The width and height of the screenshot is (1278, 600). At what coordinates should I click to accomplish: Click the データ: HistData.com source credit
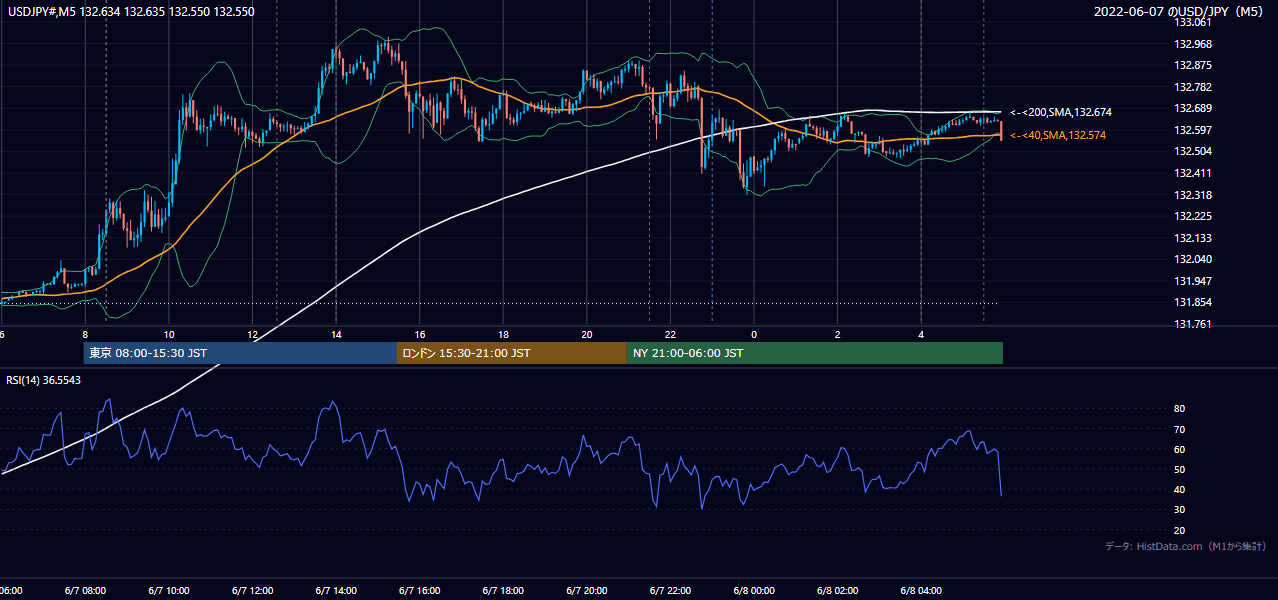click(x=1187, y=547)
